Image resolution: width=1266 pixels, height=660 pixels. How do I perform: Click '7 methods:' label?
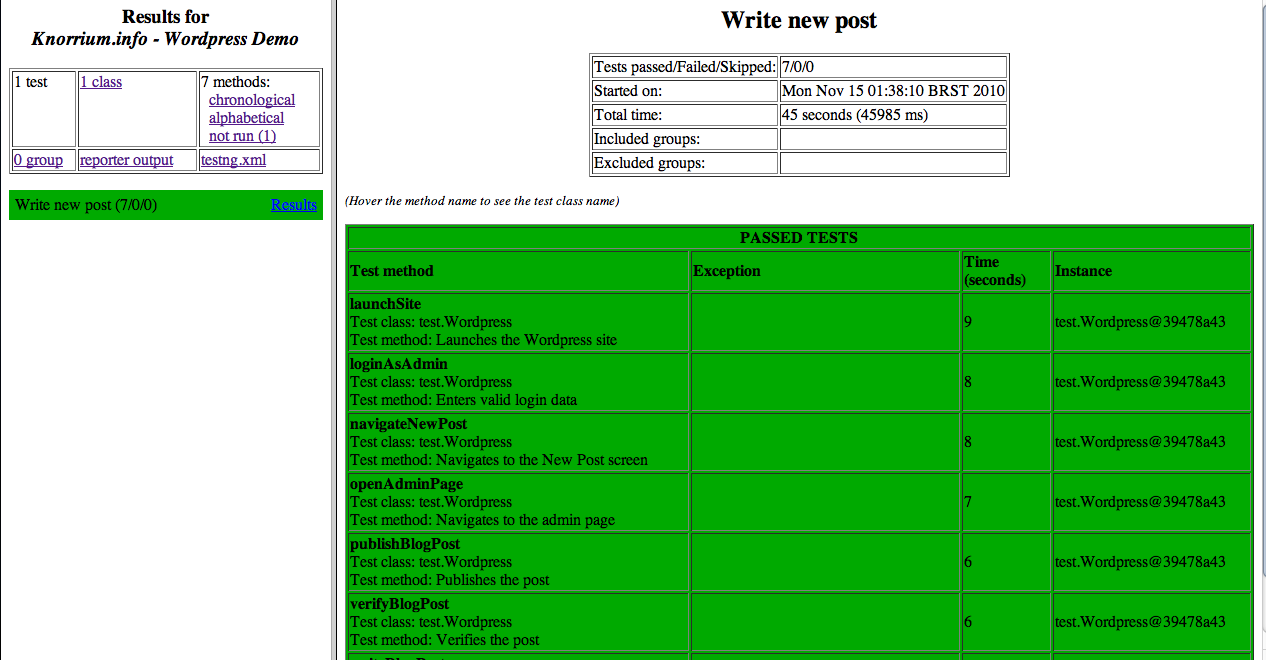coord(235,82)
